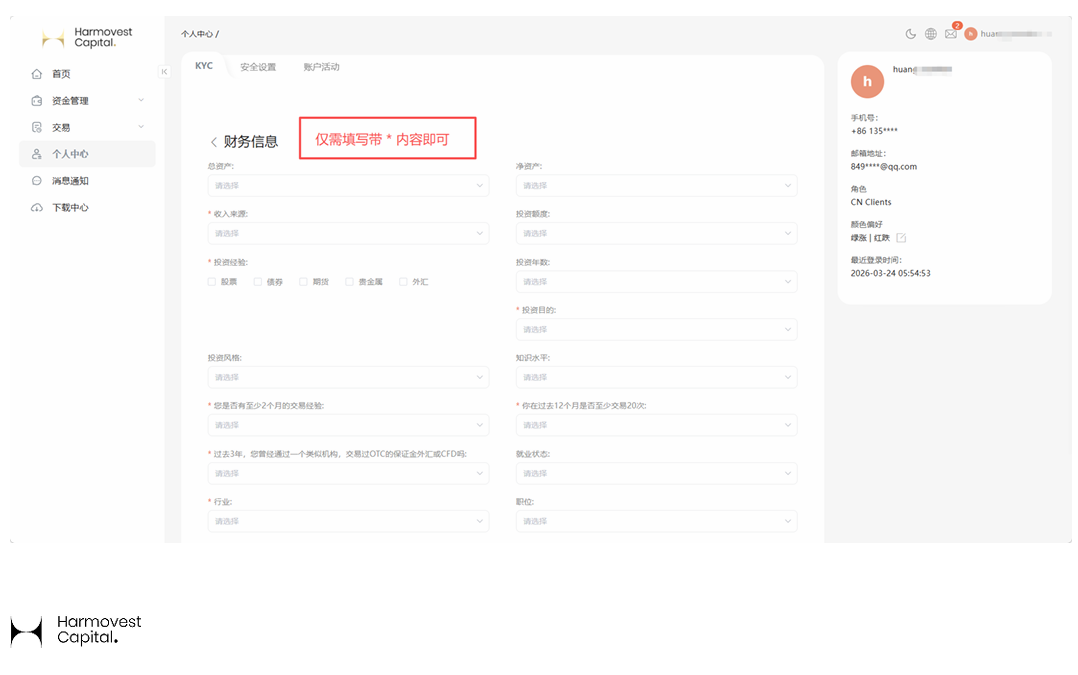Collapse the sidebar with the fold icon

(164, 71)
